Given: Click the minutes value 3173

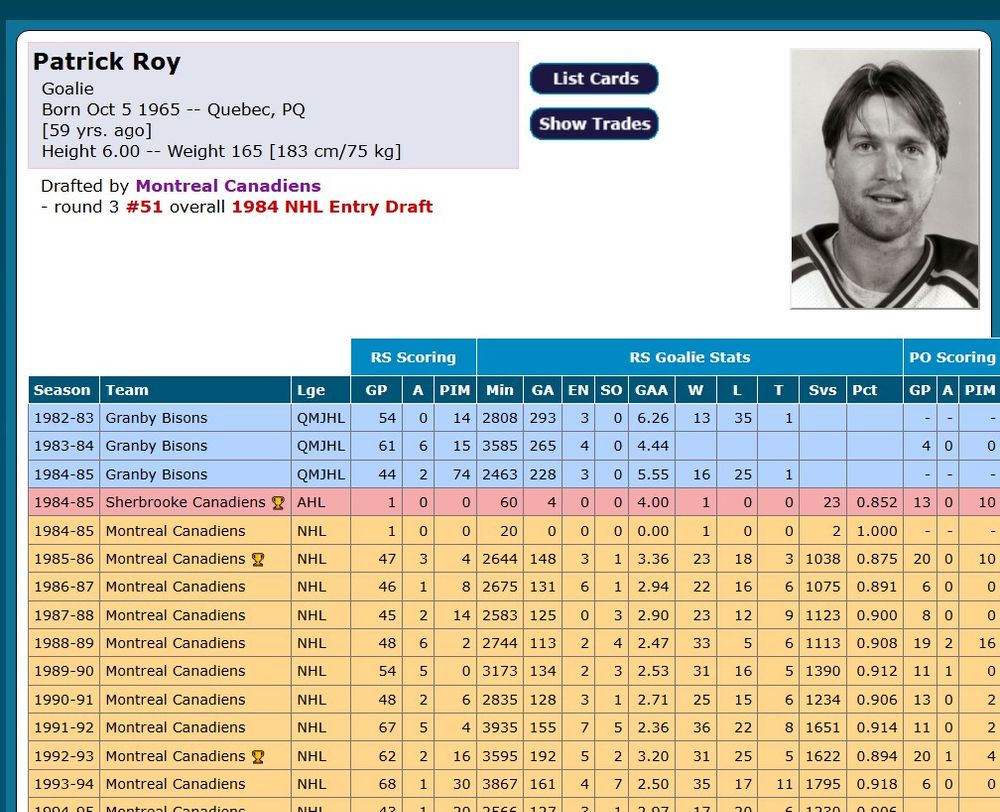Looking at the screenshot, I should 500,671.
